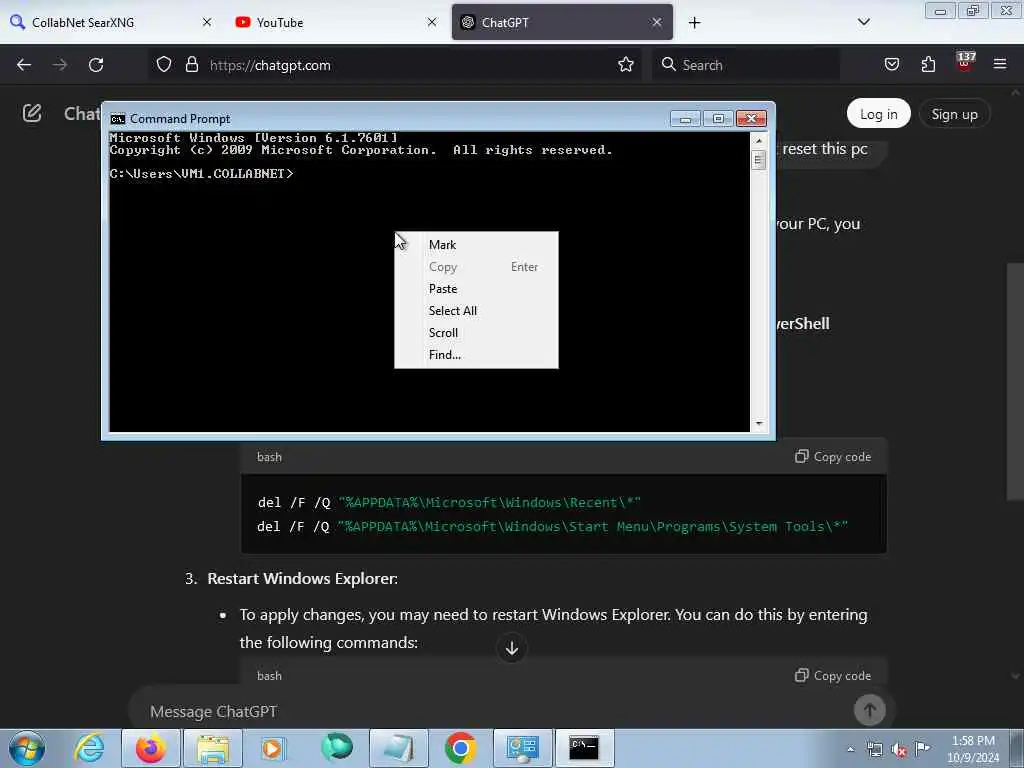Switch to Command Prompt taskbar button
Viewport: 1024px width, 768px height.
[584, 748]
